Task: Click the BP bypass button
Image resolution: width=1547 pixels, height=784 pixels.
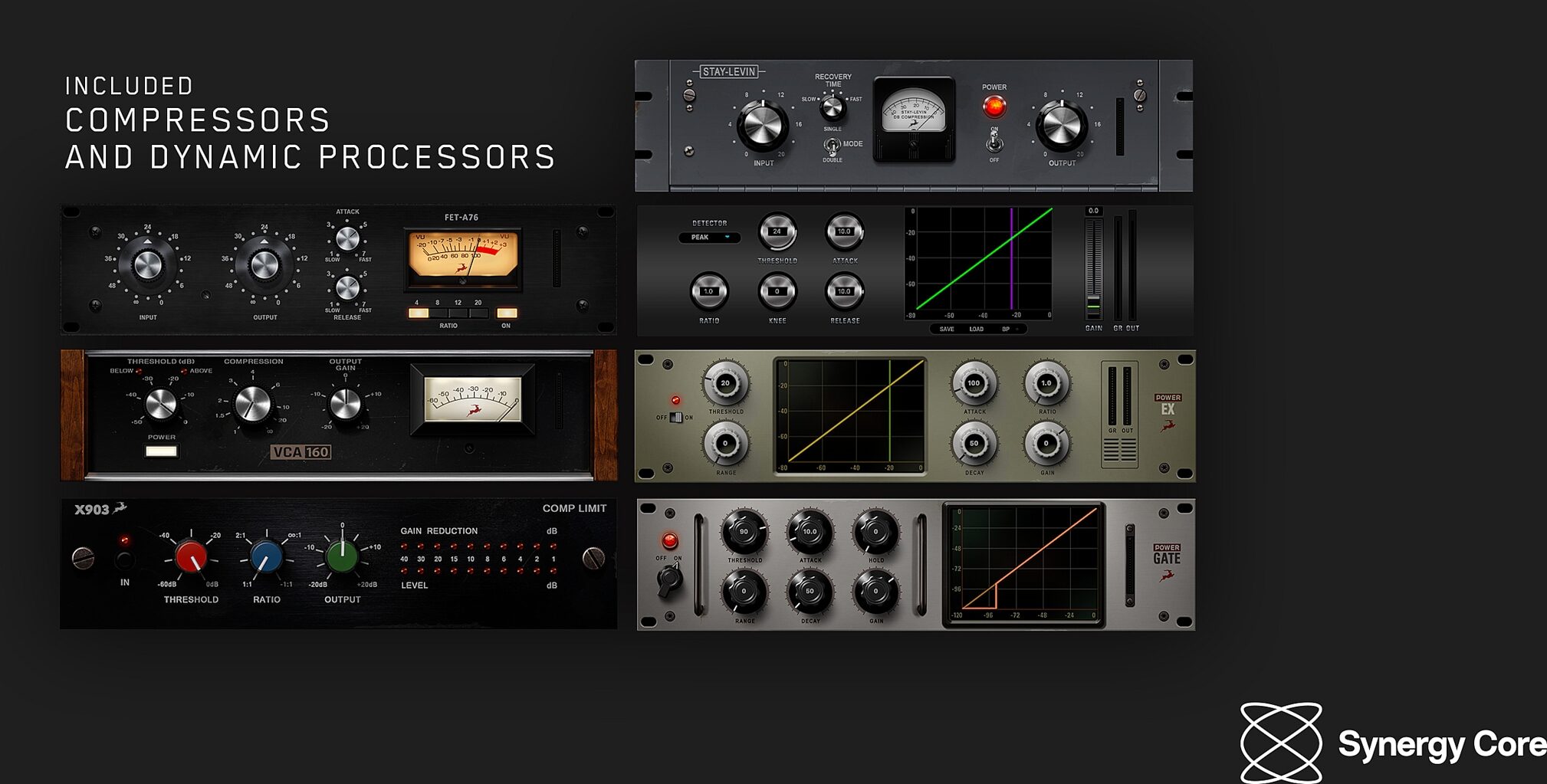Action: (1006, 329)
